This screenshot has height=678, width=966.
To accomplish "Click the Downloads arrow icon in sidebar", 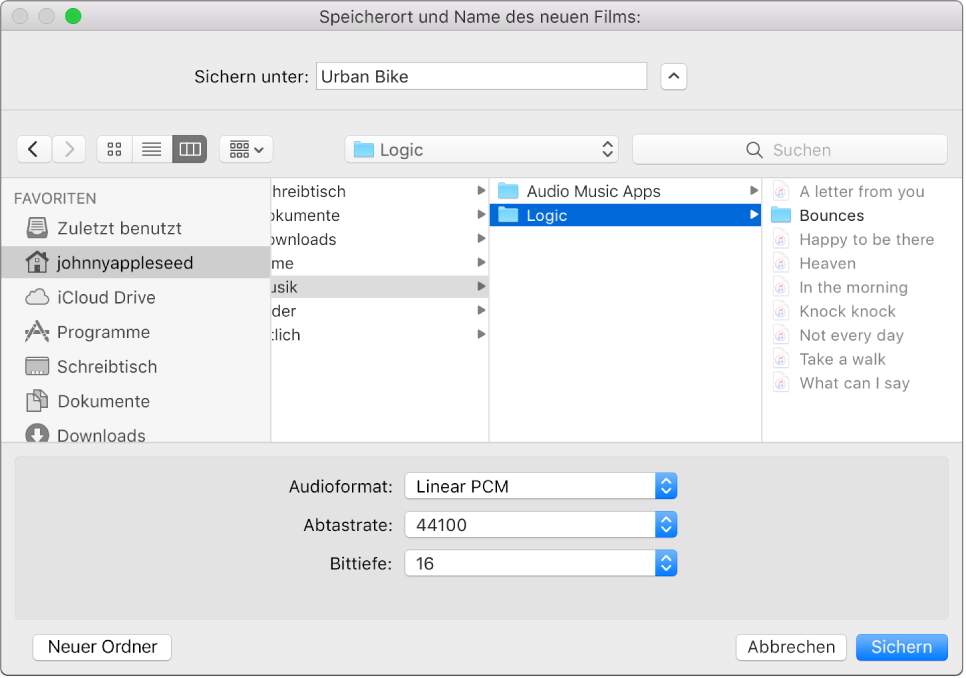I will 37,434.
